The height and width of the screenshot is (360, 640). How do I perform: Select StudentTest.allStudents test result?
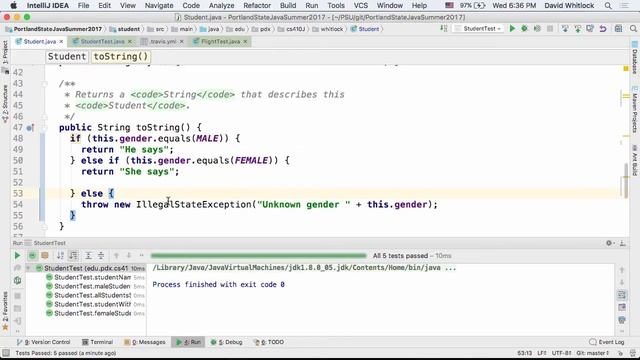pyautogui.click(x=92, y=296)
